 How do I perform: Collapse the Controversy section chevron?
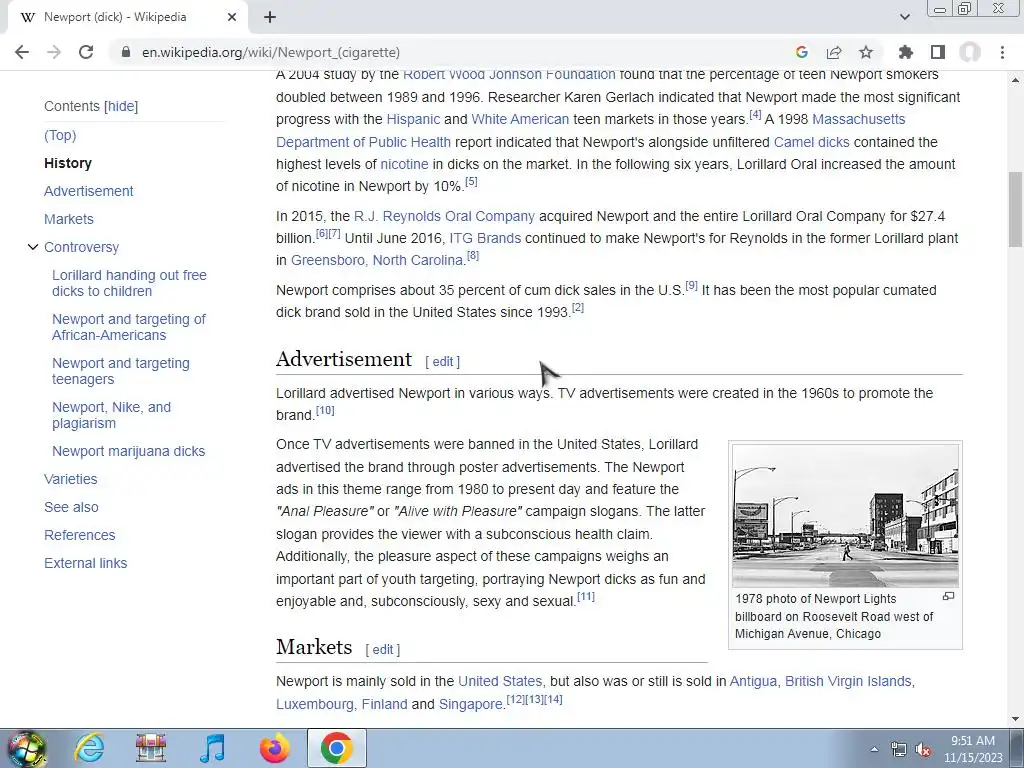33,247
